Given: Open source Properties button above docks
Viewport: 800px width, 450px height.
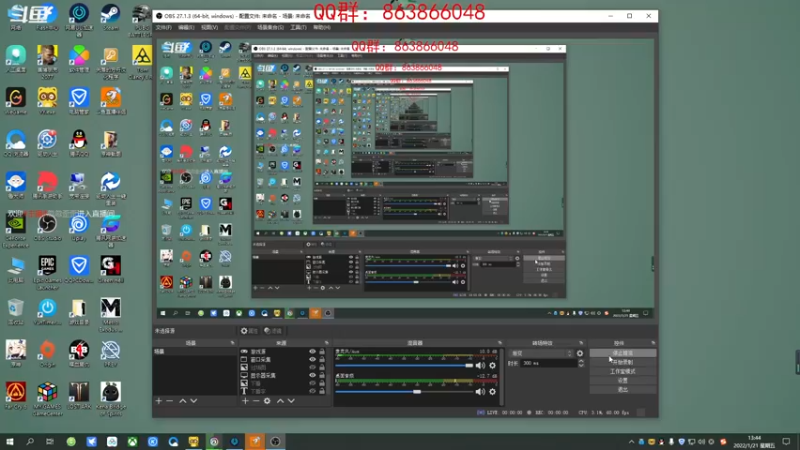Looking at the screenshot, I should (x=249, y=331).
